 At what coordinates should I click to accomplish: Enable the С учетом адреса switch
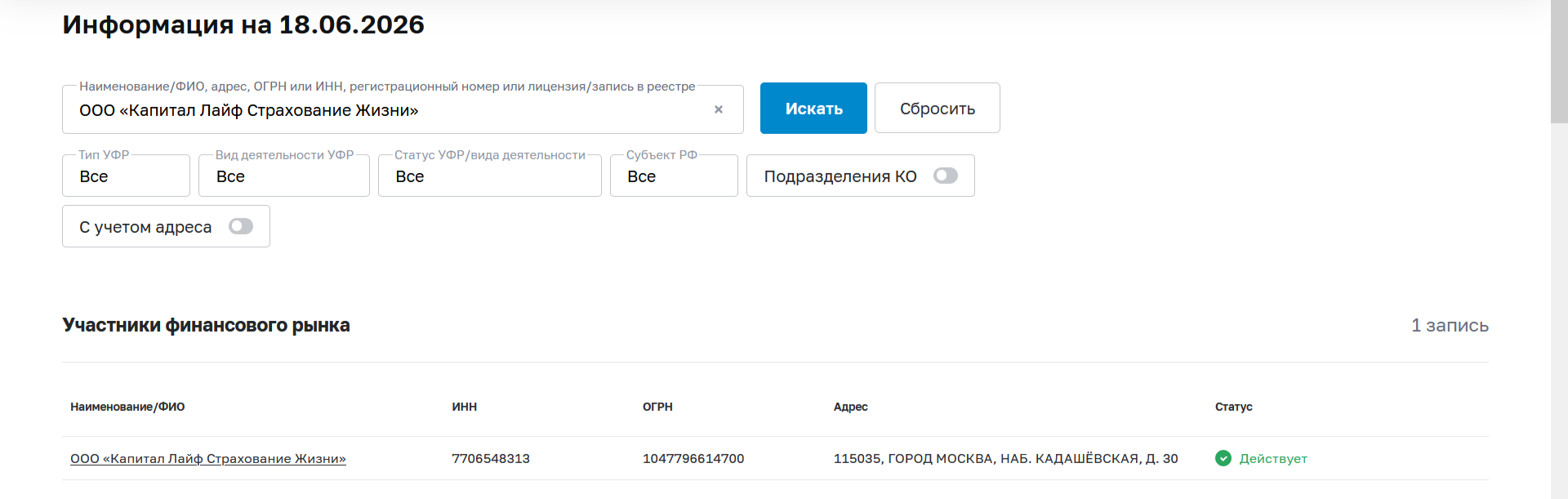click(x=241, y=226)
